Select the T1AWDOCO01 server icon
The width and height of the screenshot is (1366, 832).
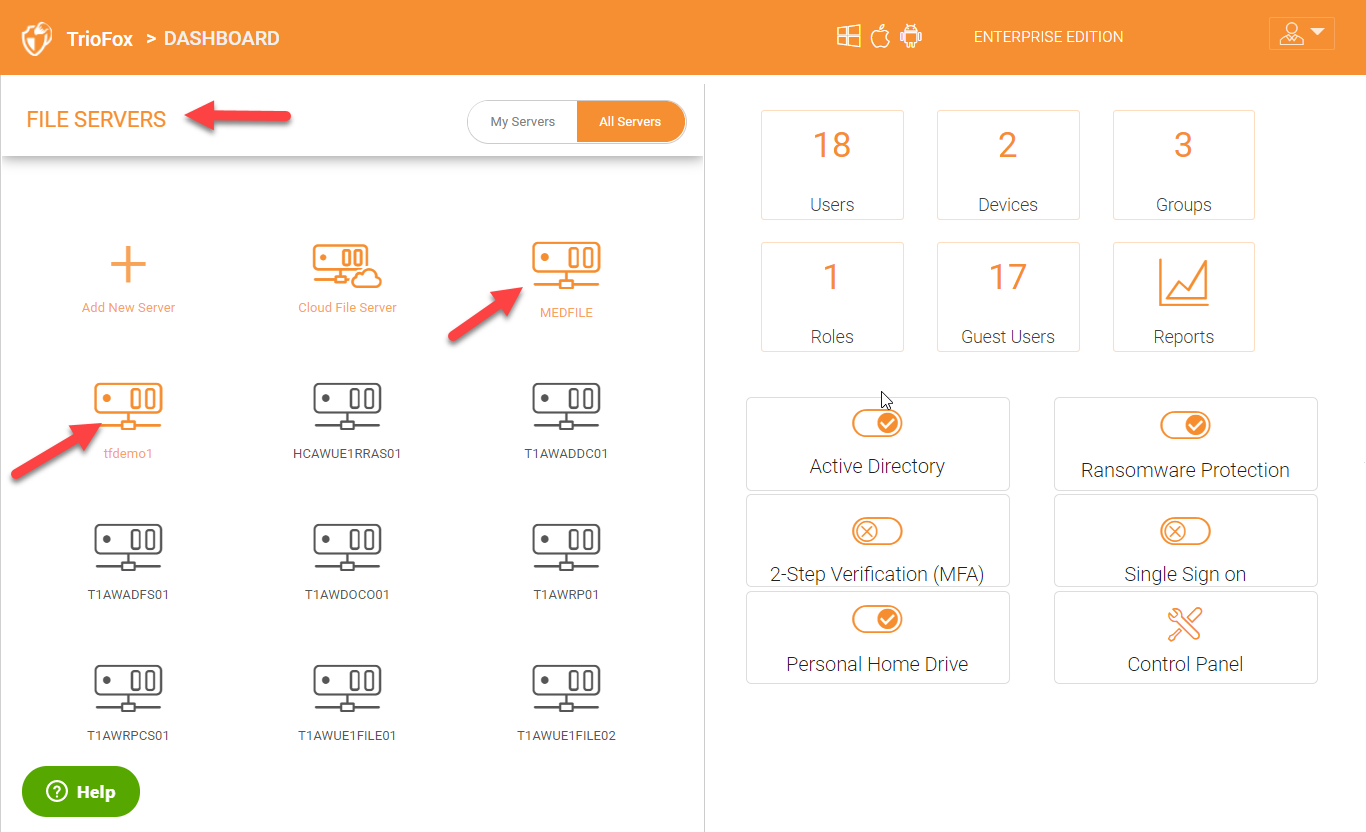click(347, 549)
